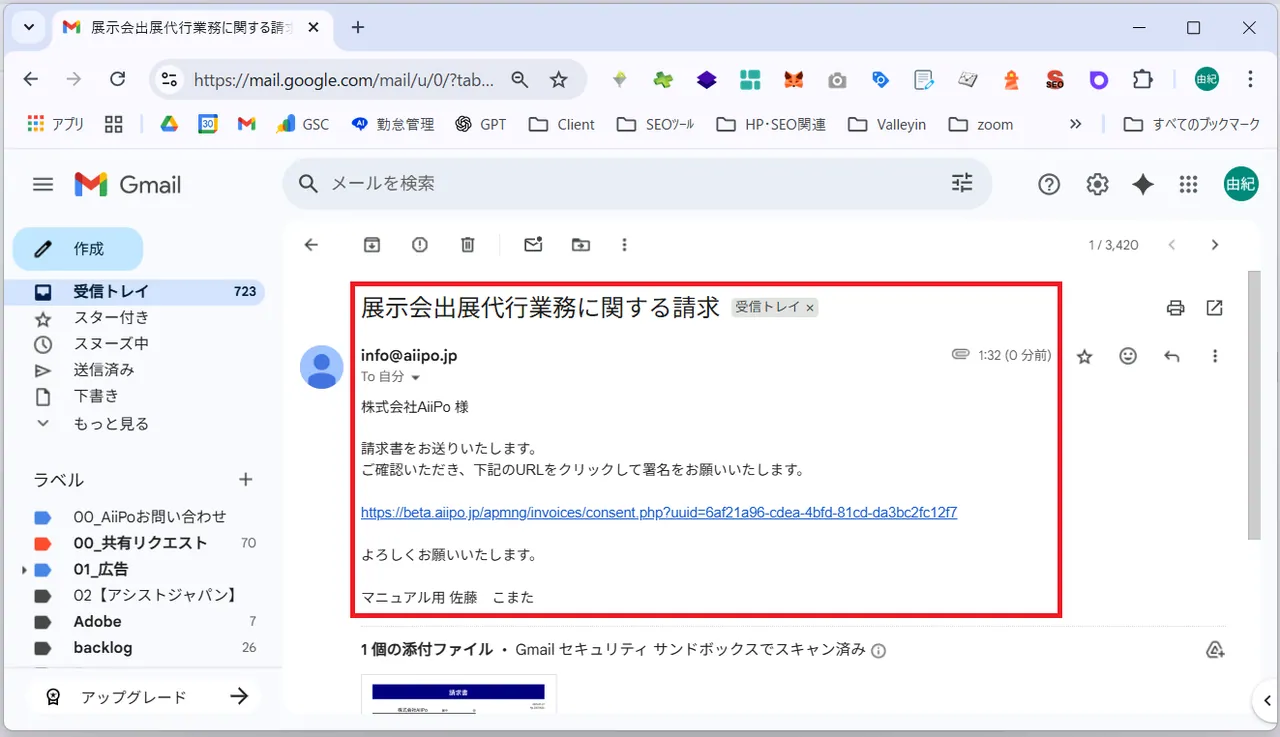The width and height of the screenshot is (1280, 737).
Task: Toggle the Gmail main menu hamburger
Action: coord(43,184)
